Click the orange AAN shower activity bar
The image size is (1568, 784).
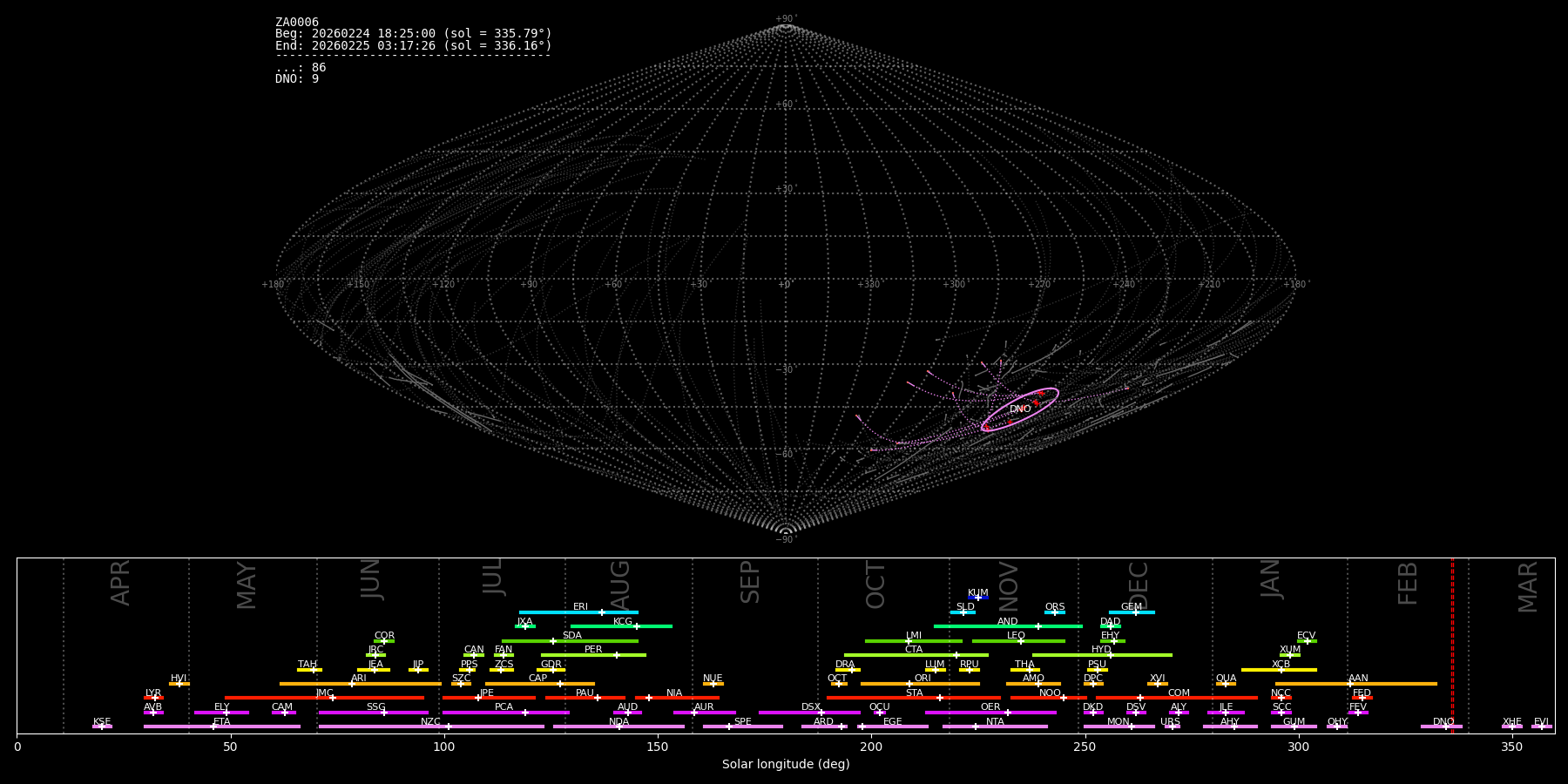pos(1356,684)
